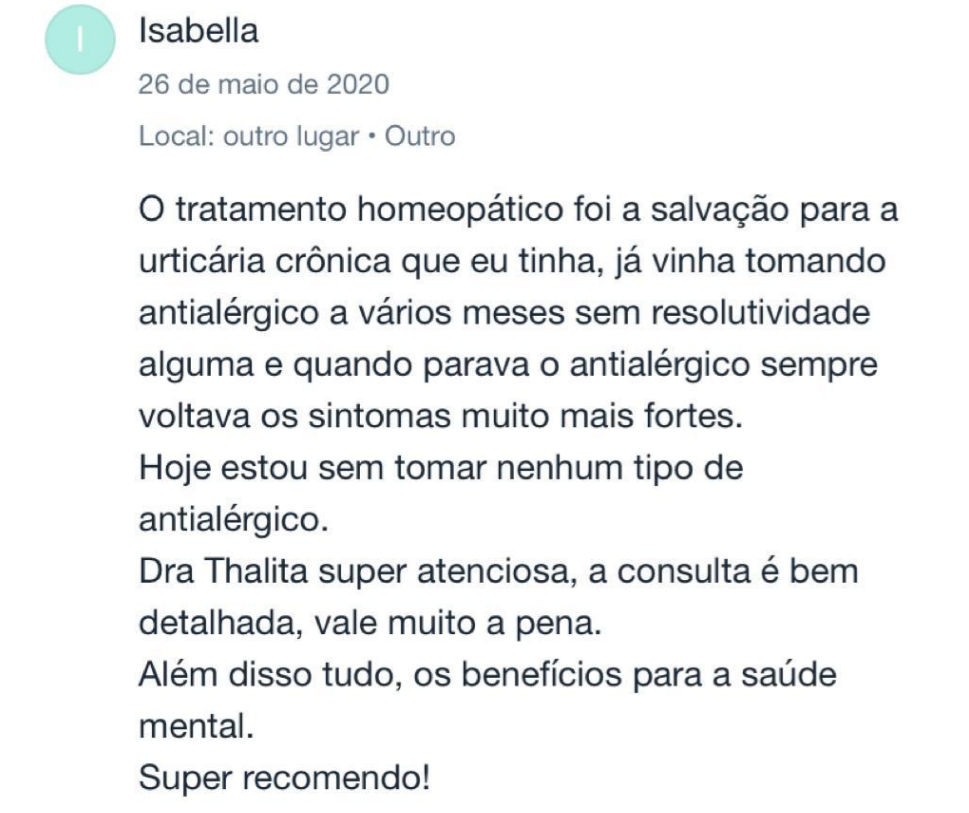Click the sentence 'Hoje estou sem tomar nenhum'
Image resolution: width=969 pixels, height=813 pixels.
pyautogui.click(x=441, y=468)
